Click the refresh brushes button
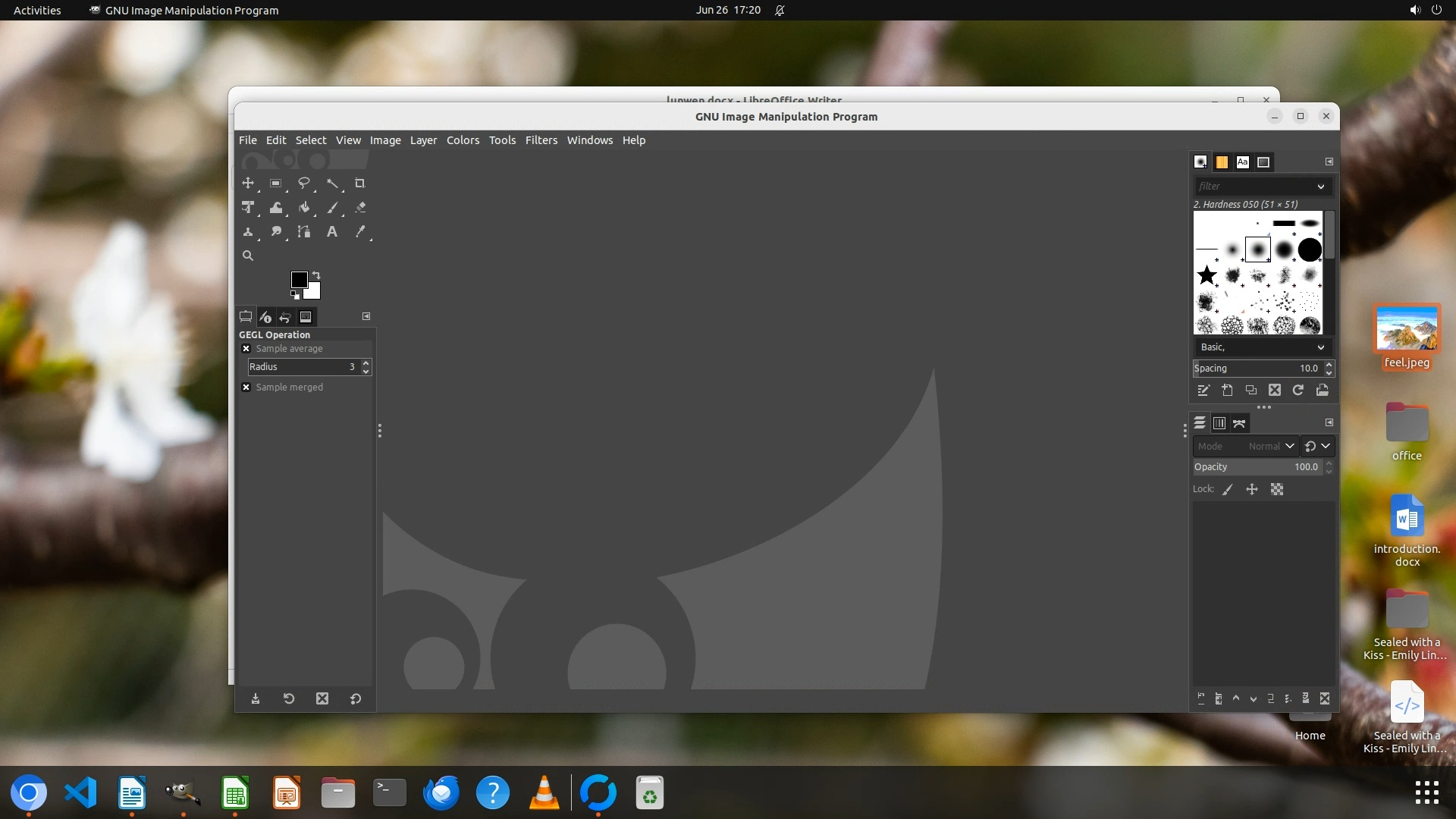 1298,390
